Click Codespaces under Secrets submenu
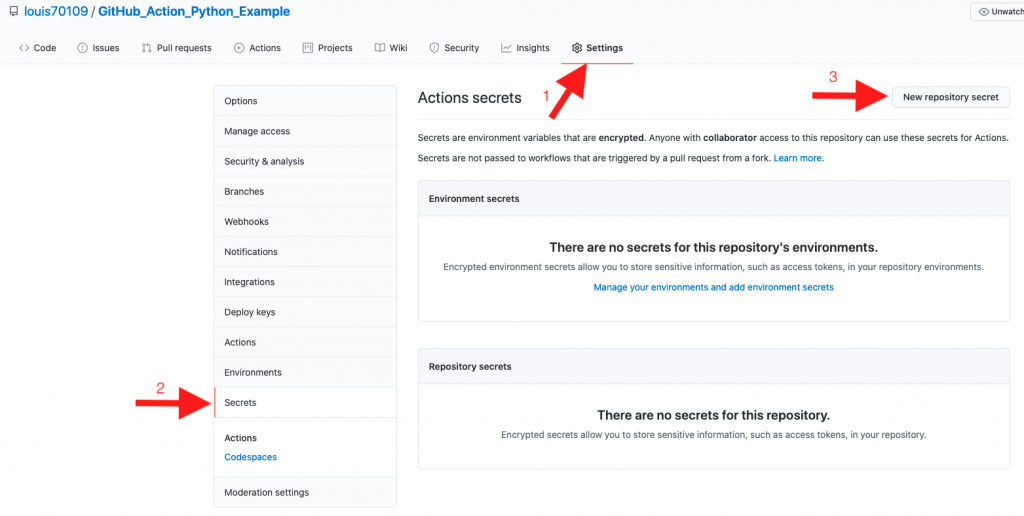The width and height of the screenshot is (1024, 516). (251, 457)
